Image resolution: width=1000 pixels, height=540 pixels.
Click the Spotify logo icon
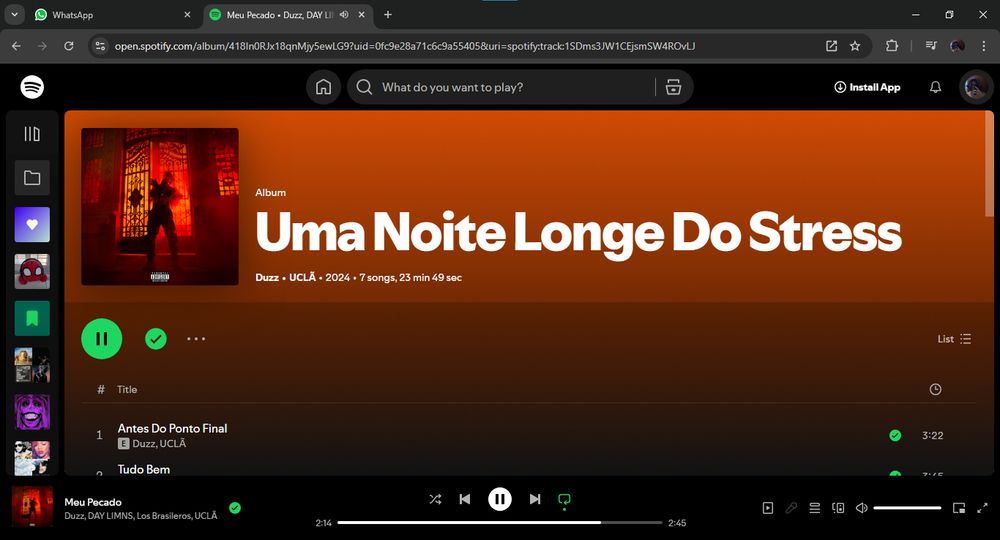click(x=32, y=87)
